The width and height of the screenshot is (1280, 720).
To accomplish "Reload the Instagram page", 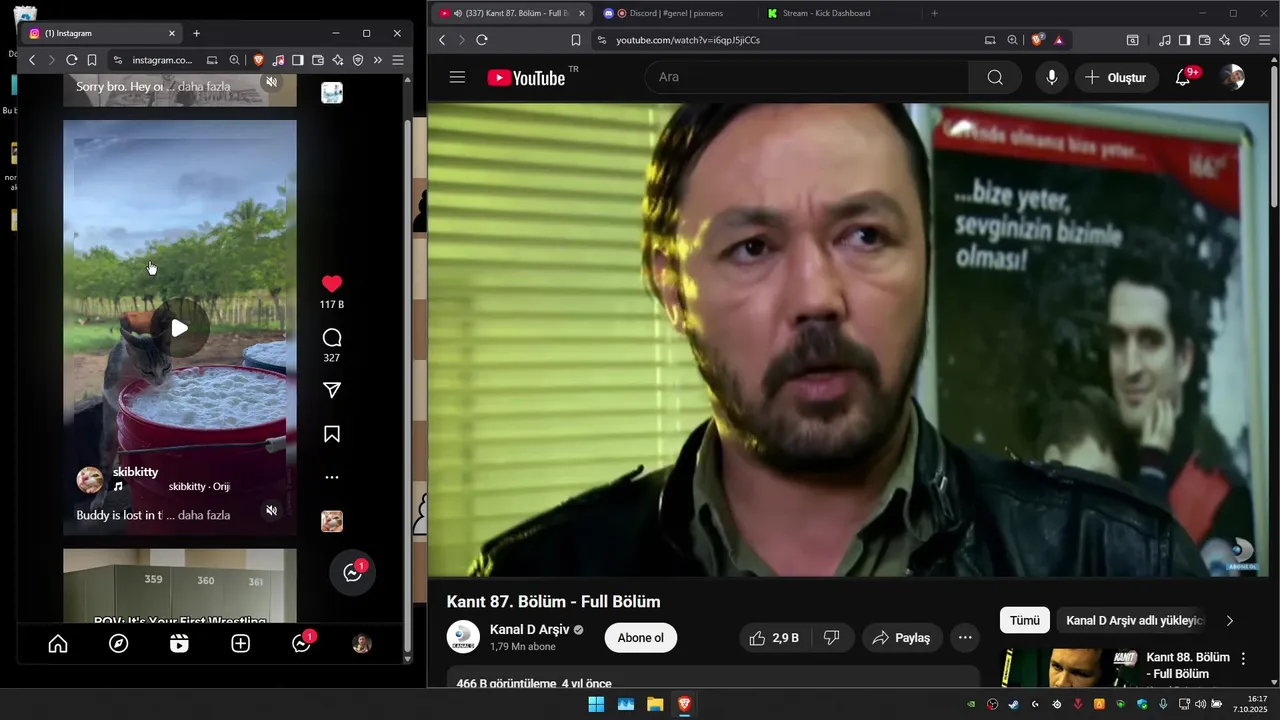I will point(72,60).
